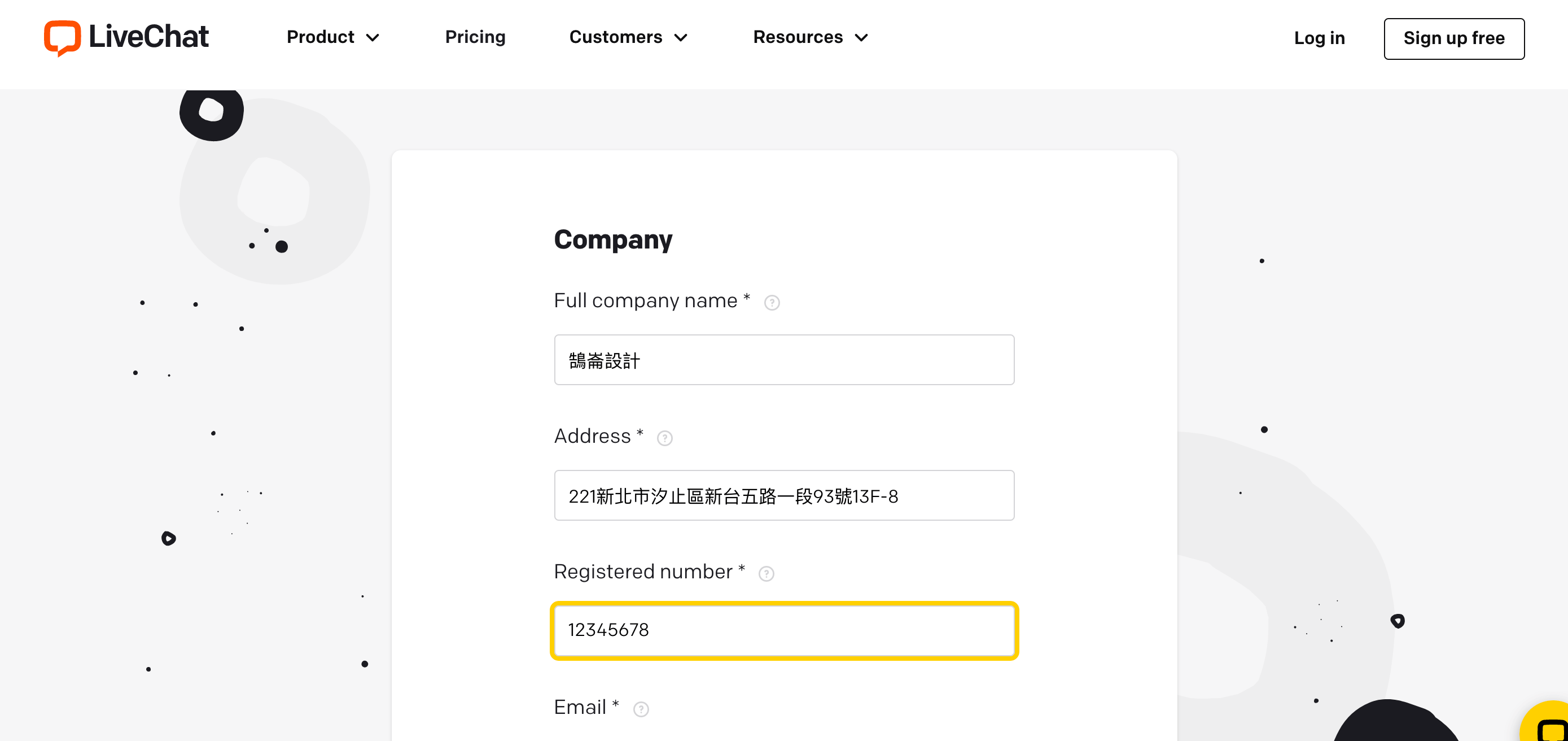Screen dimensions: 1568x741
Task: Focus the Full company name field
Action: [784, 360]
